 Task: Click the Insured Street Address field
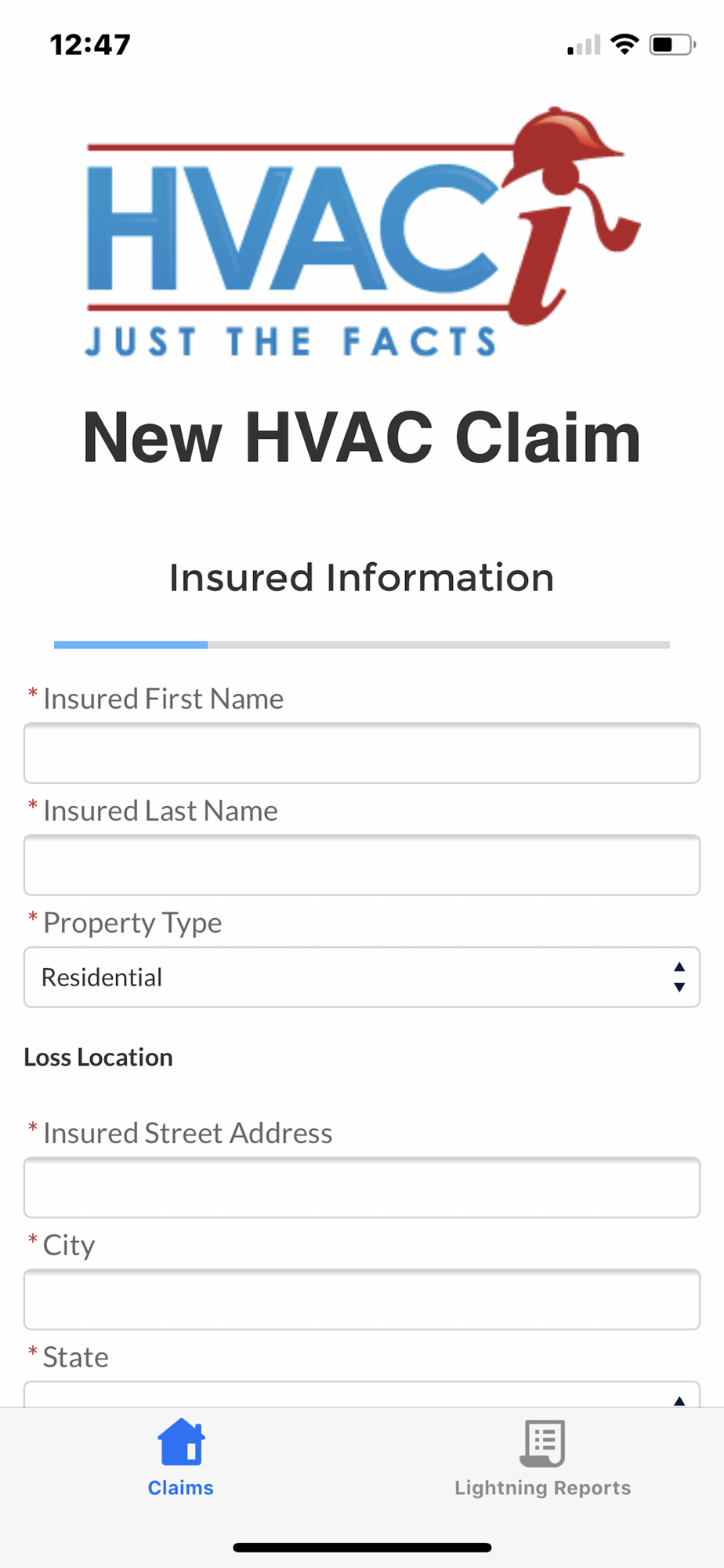tap(362, 1187)
